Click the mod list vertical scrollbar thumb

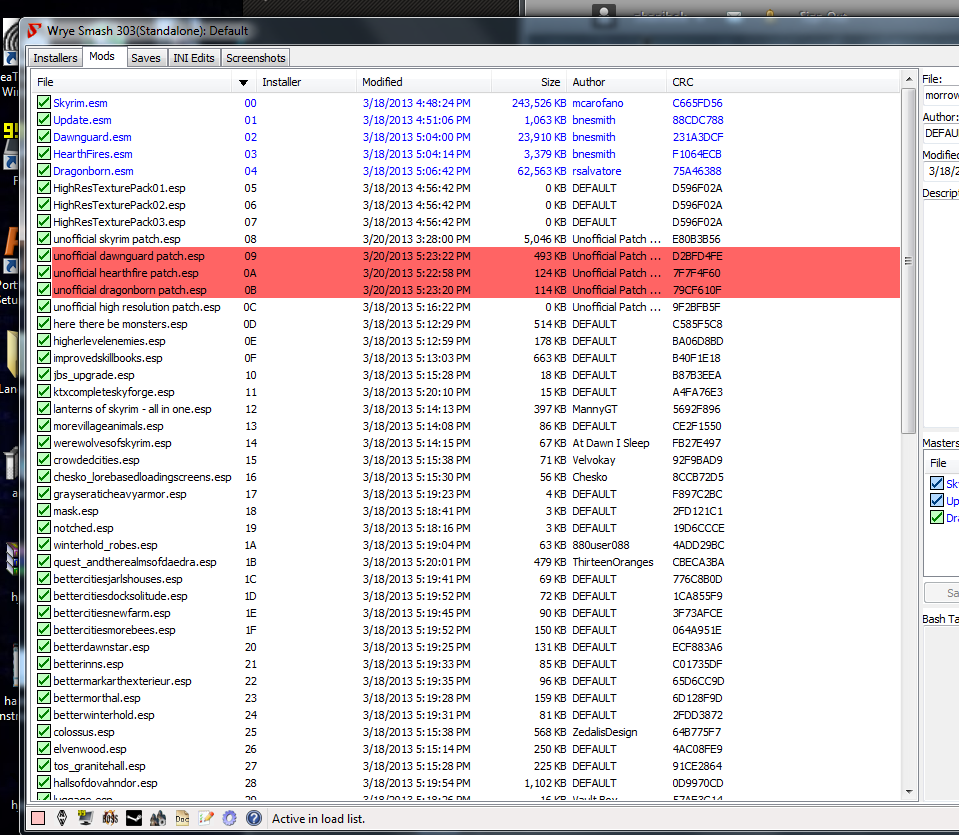[909, 261]
